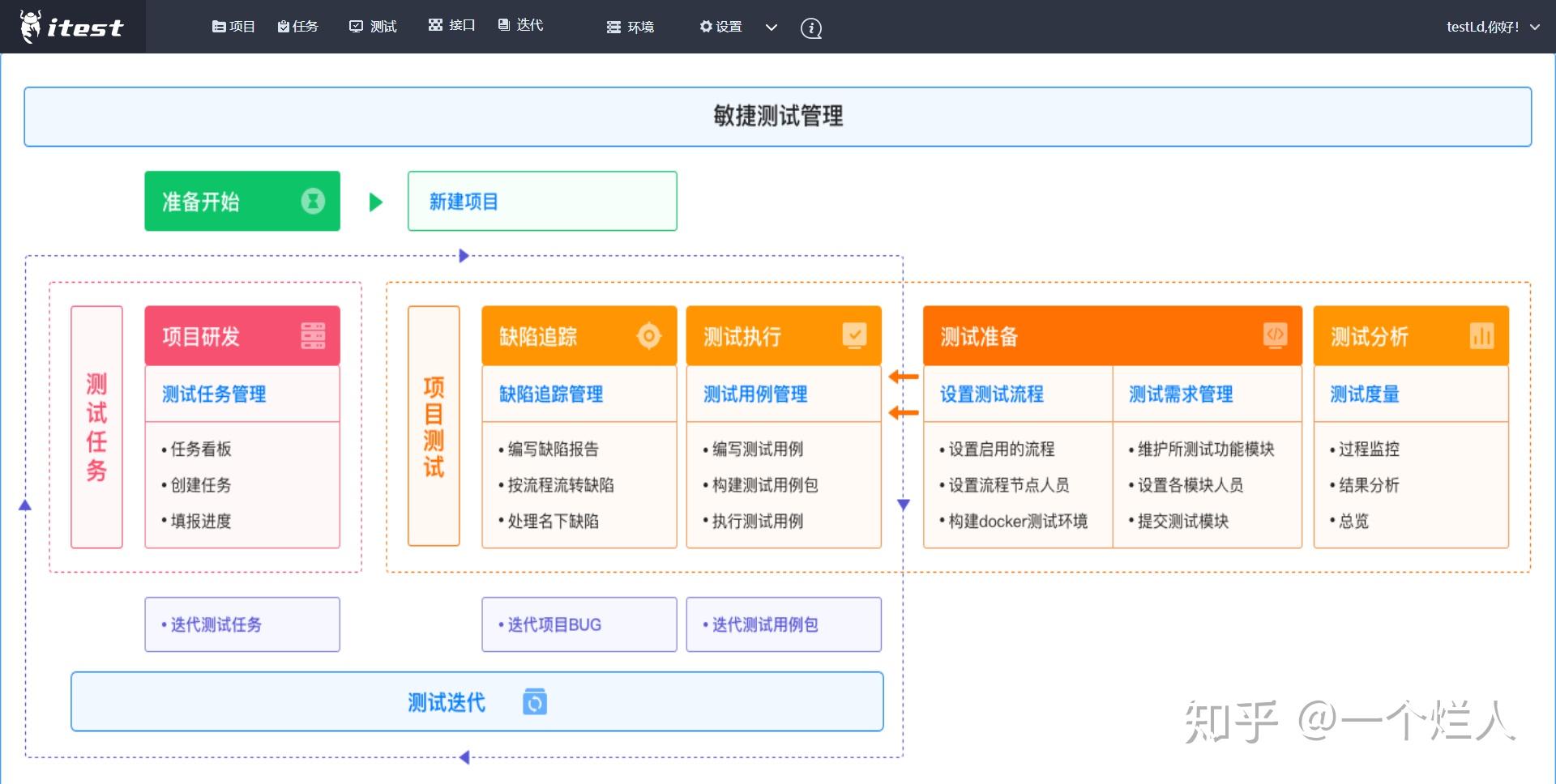Click the 测试用例管理 link
This screenshot has width=1556, height=784.
[756, 394]
